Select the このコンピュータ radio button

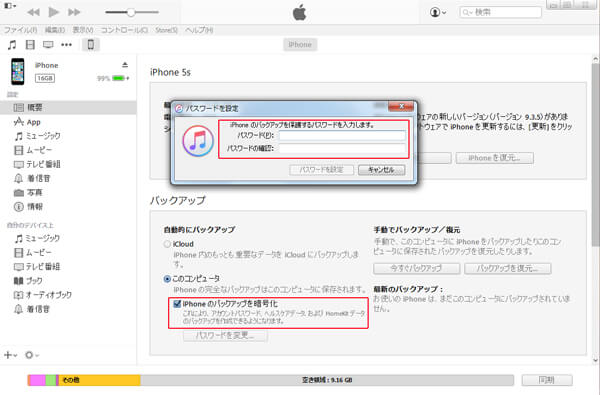pos(167,279)
